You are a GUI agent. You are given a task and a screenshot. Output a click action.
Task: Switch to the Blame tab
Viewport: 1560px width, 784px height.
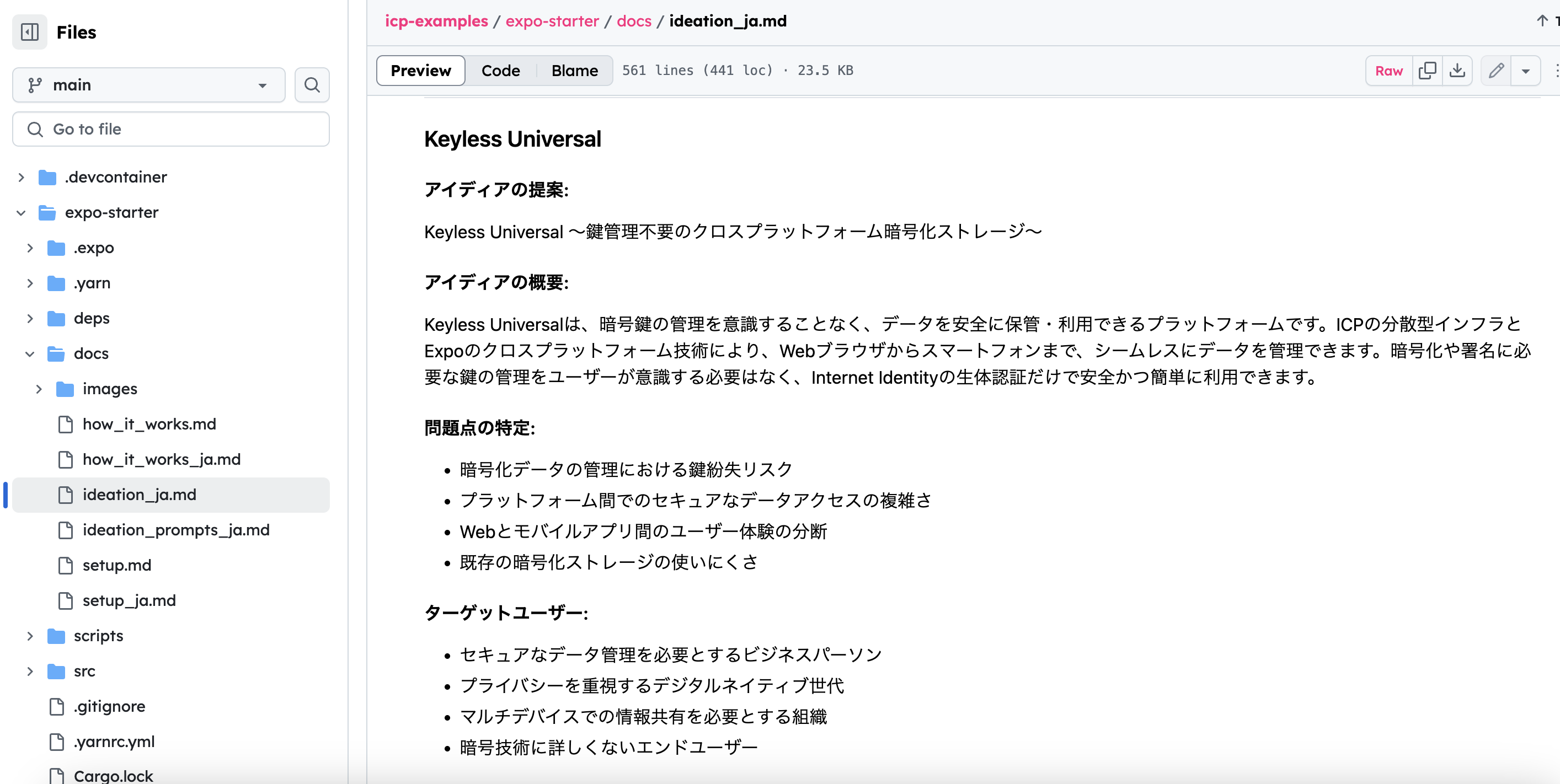pos(574,70)
